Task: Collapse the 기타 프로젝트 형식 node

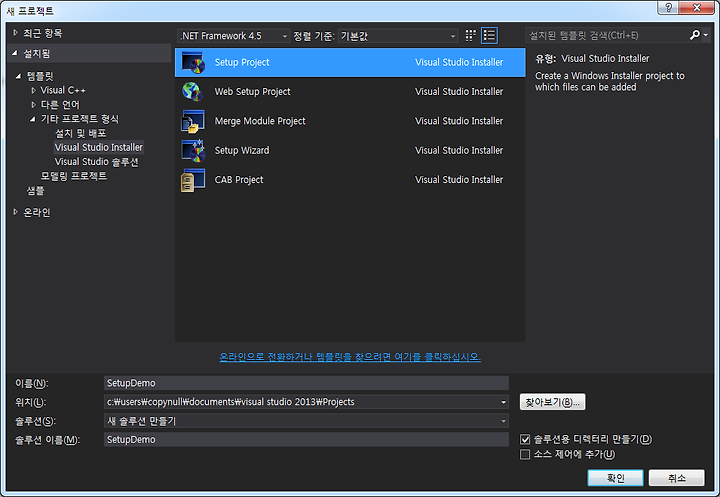Action: pos(33,119)
